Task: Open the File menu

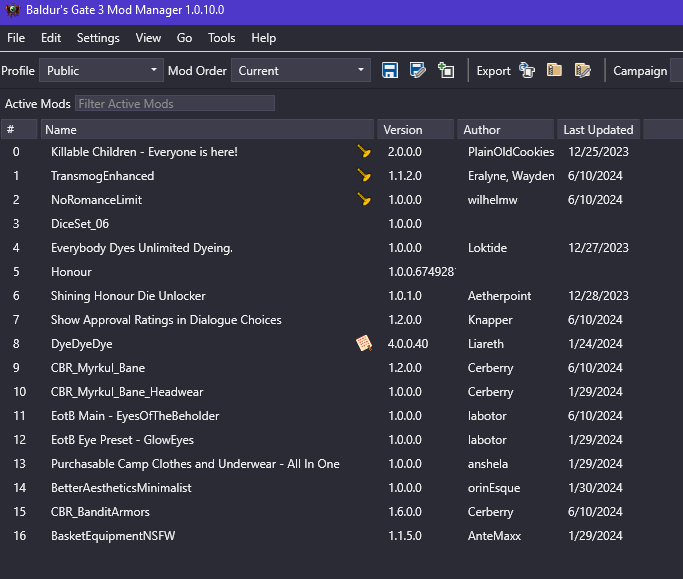Action: coord(16,38)
